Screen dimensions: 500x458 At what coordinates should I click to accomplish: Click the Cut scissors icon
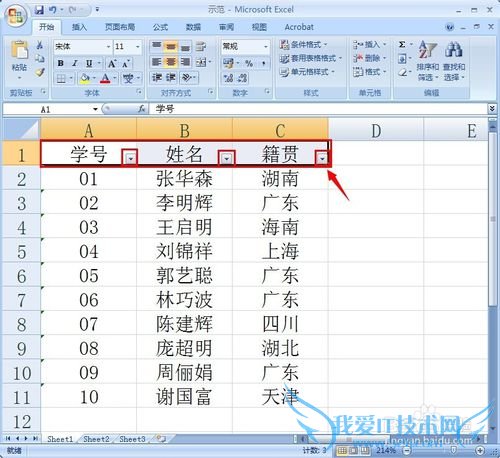click(x=40, y=45)
